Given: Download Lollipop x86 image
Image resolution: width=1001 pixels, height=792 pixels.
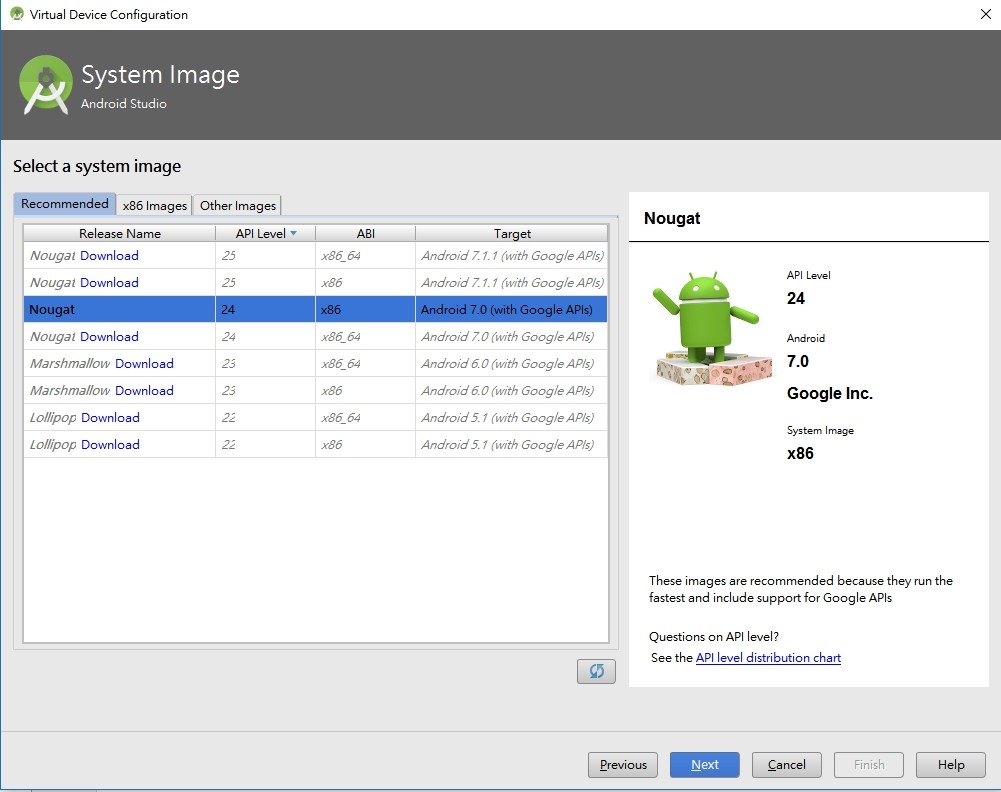Looking at the screenshot, I should coord(110,444).
